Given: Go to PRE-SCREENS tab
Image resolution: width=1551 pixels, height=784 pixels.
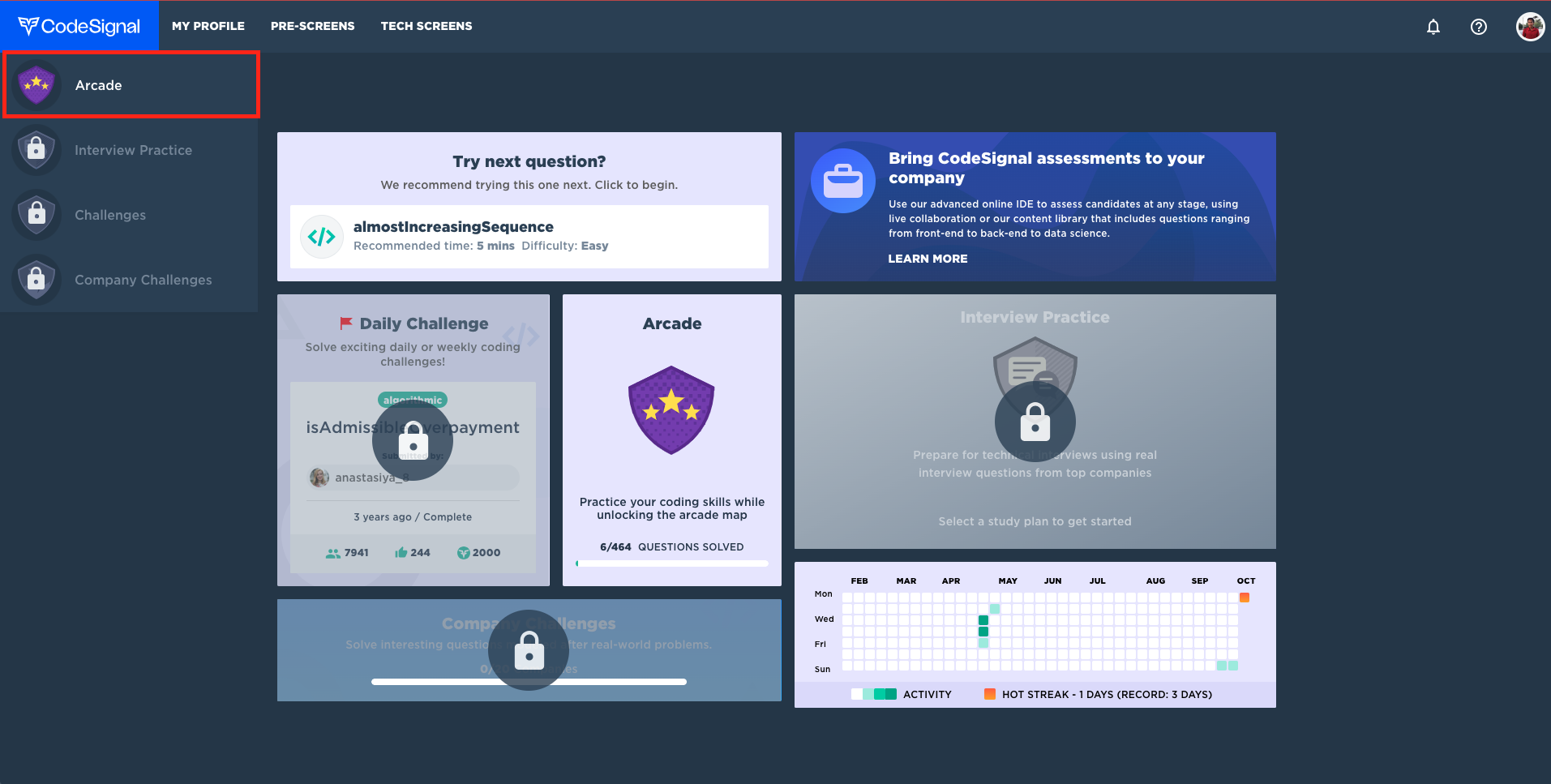Looking at the screenshot, I should click(x=313, y=26).
